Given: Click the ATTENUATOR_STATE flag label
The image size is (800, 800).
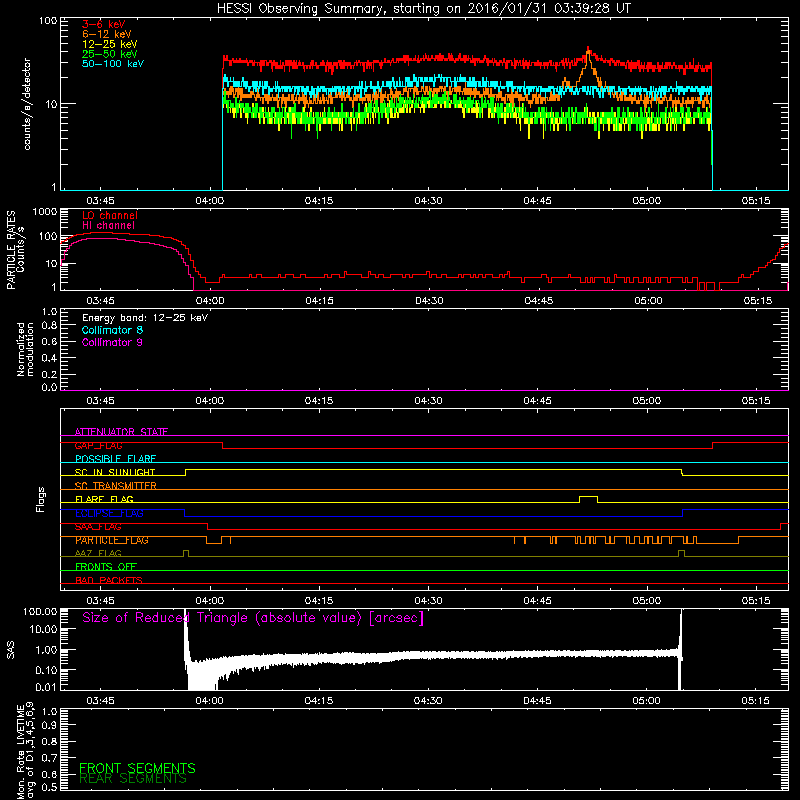Looking at the screenshot, I should pyautogui.click(x=121, y=432).
